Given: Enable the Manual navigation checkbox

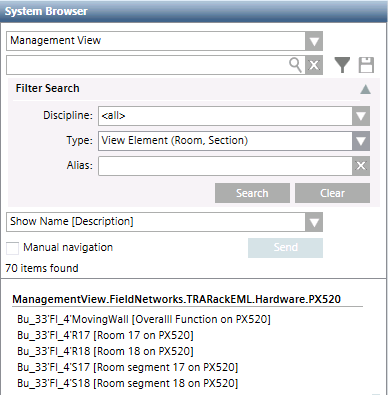Looking at the screenshot, I should 13,248.
